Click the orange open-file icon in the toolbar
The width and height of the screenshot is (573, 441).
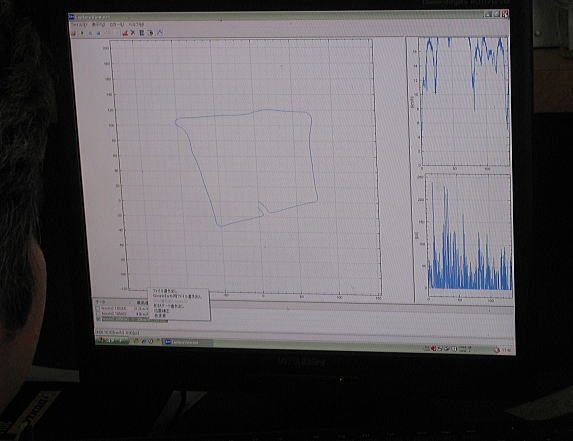(73, 34)
